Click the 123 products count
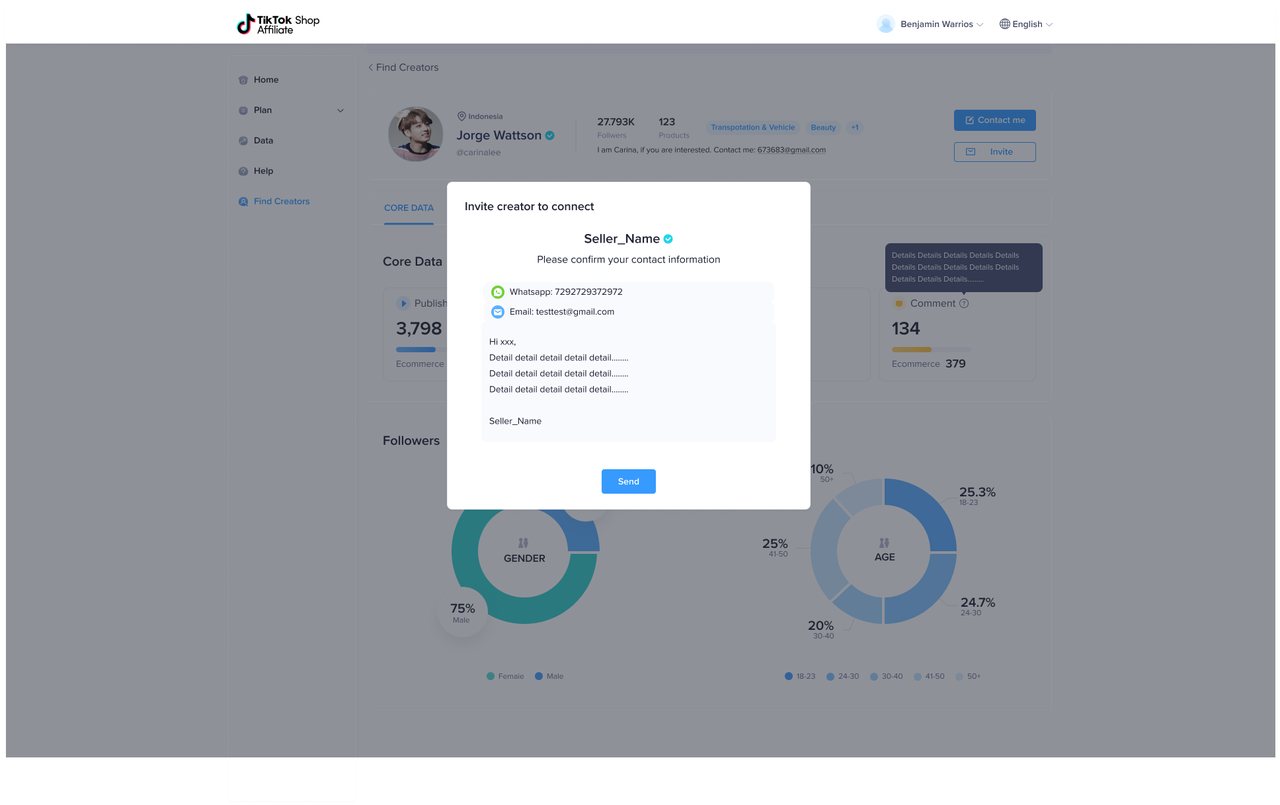Image resolution: width=1280 pixels, height=805 pixels. [667, 122]
